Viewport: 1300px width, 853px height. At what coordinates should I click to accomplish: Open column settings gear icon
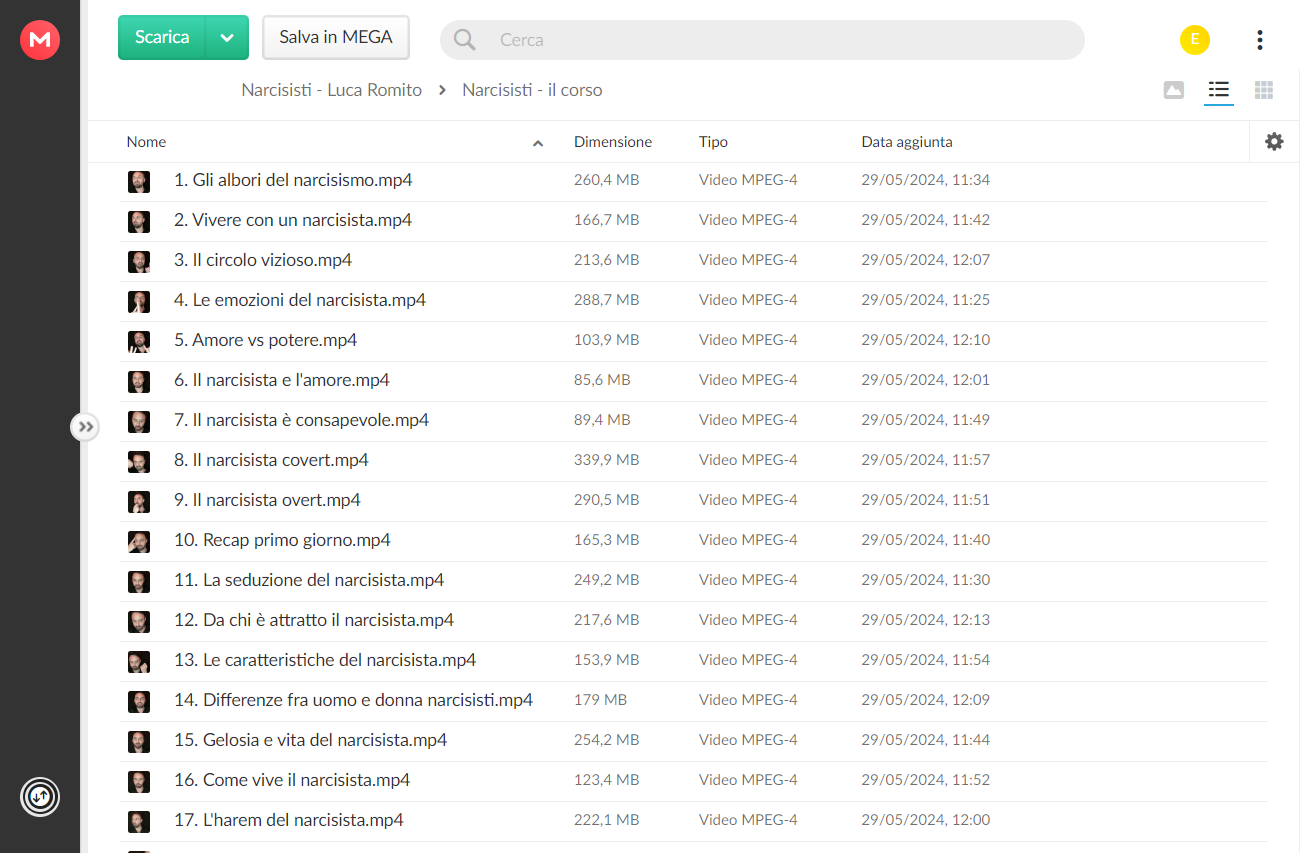[1274, 141]
